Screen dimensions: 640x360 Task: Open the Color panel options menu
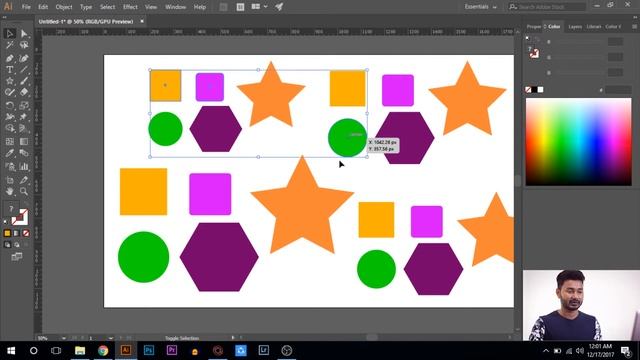coord(634,27)
